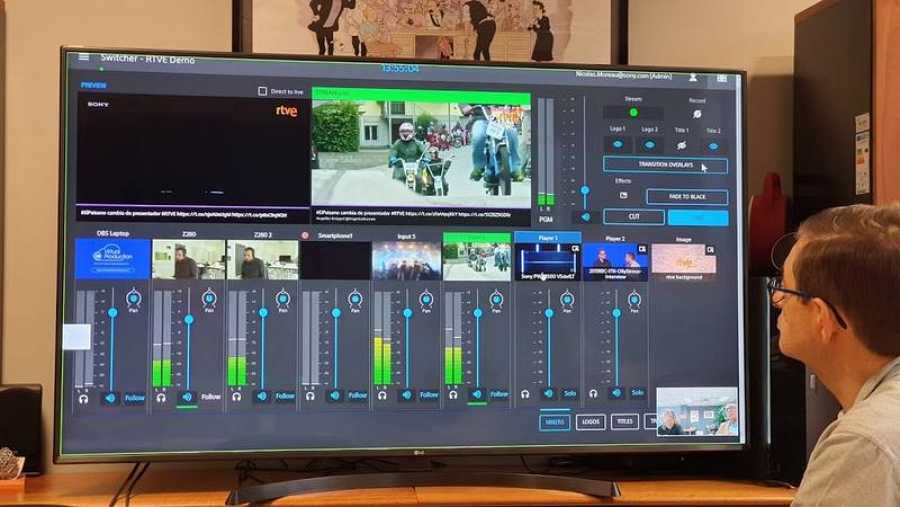Mute the Z280 channel speaker icon

point(187,397)
